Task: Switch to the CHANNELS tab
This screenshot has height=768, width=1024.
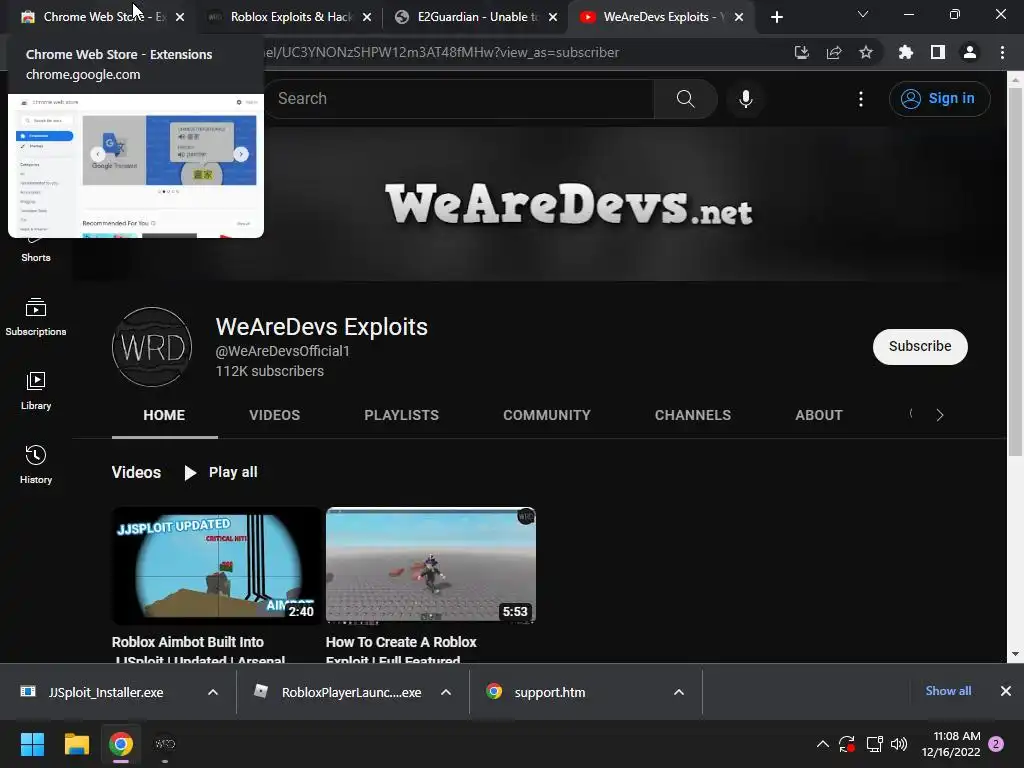Action: coord(693,415)
